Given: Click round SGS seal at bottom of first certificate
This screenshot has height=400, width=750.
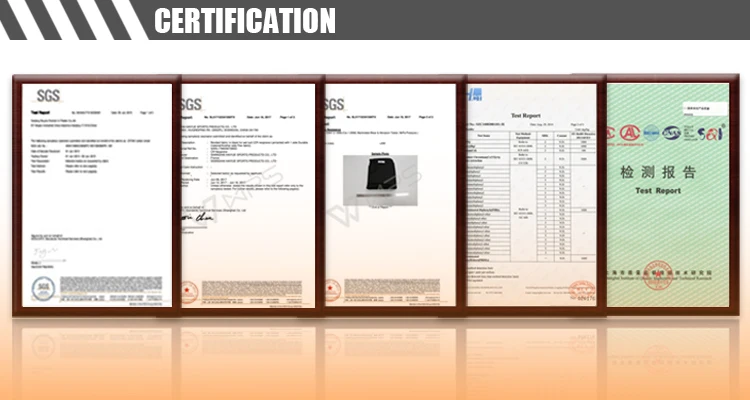Looking at the screenshot, I should pos(45,288).
